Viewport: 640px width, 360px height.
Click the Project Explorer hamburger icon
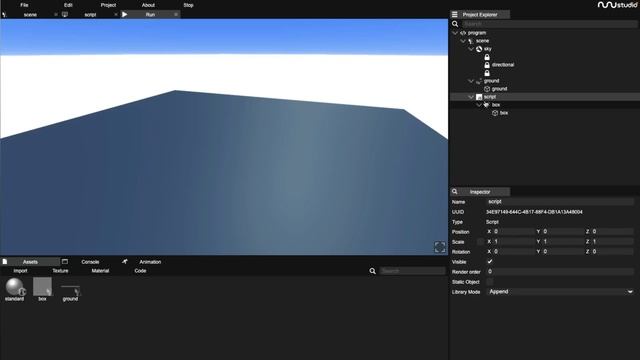pyautogui.click(x=455, y=14)
